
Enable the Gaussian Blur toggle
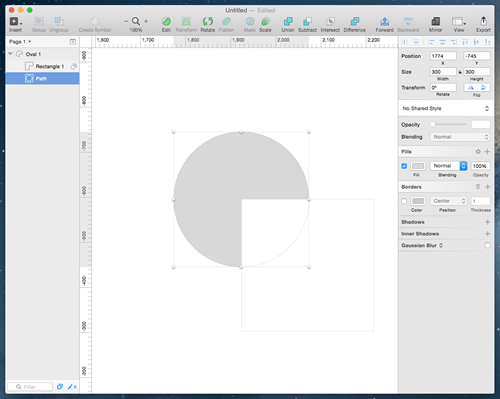coord(487,245)
